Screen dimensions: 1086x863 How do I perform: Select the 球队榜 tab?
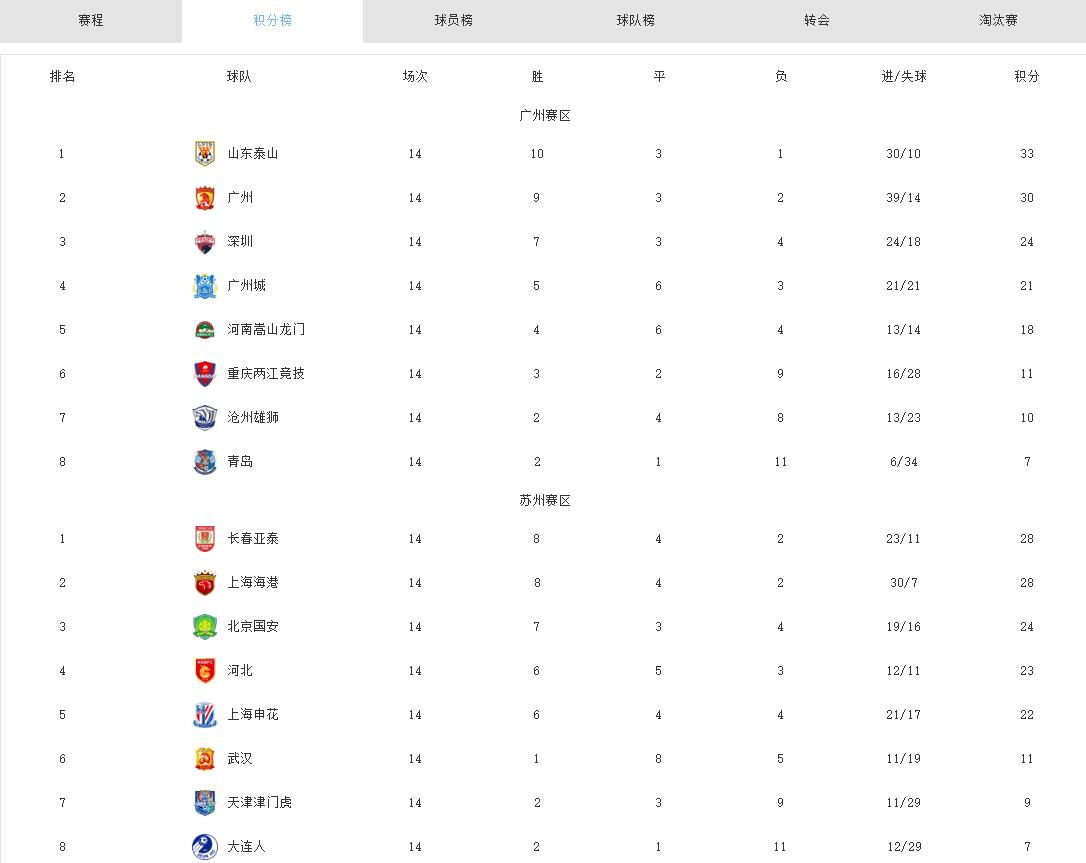click(x=636, y=21)
